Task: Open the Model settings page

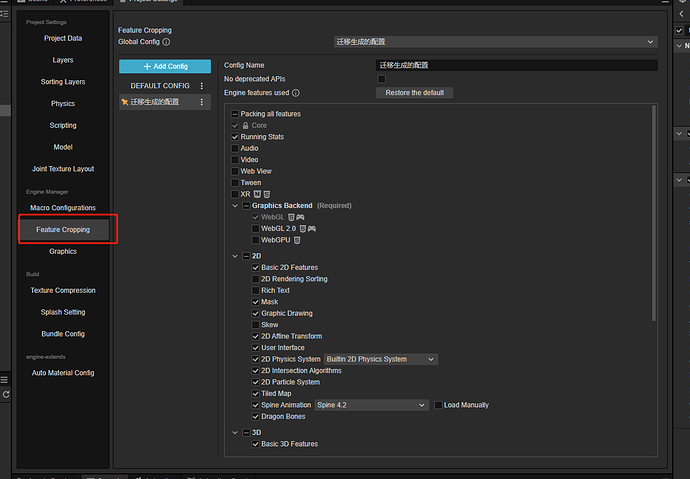Action: [63, 147]
